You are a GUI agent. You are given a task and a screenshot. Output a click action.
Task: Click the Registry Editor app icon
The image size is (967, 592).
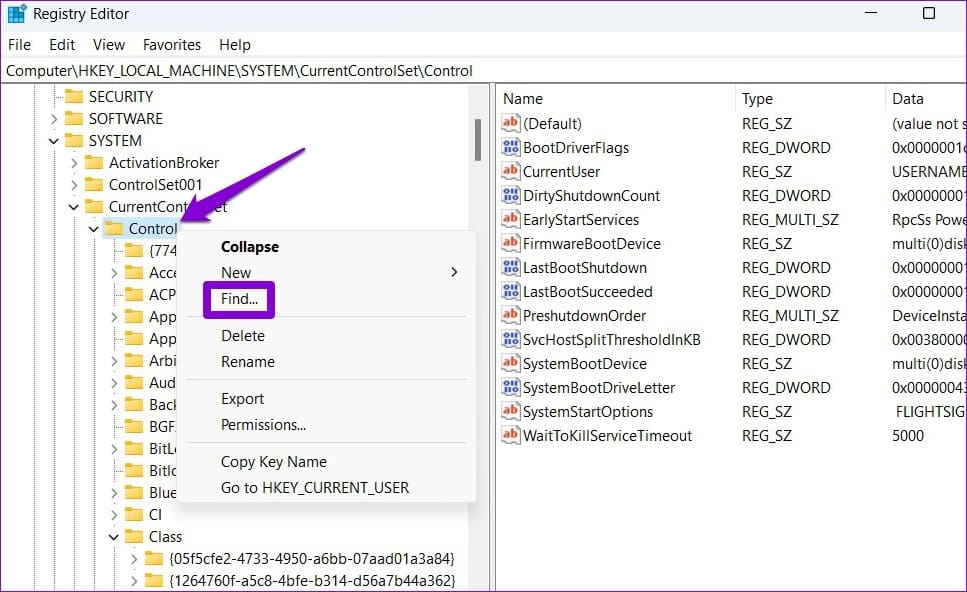(x=17, y=14)
